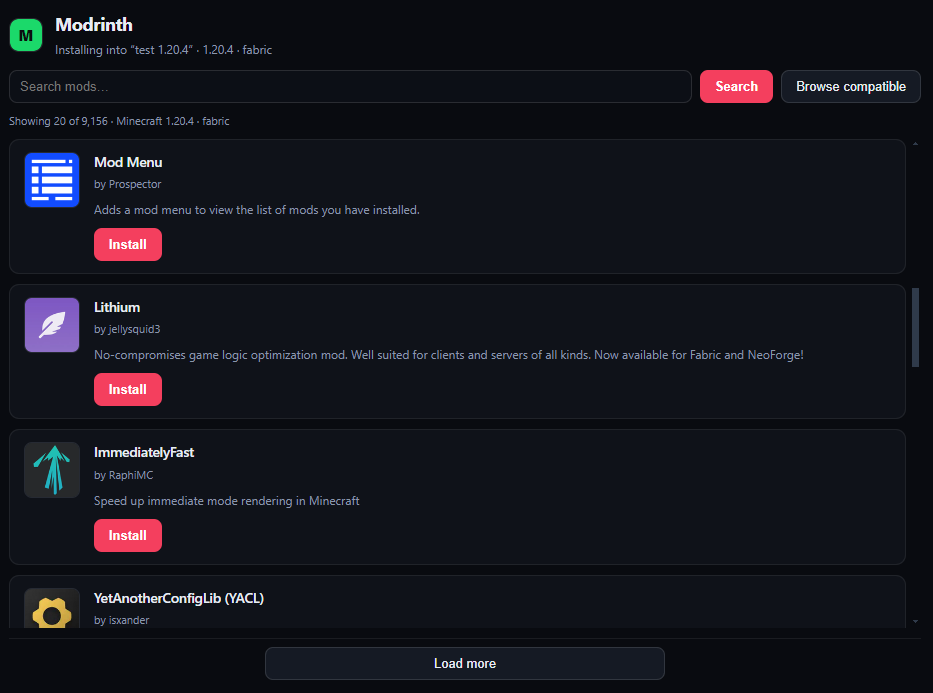Viewport: 933px width, 693px height.
Task: Click description 'No-compromises game logic optimization mod'
Action: coord(449,355)
